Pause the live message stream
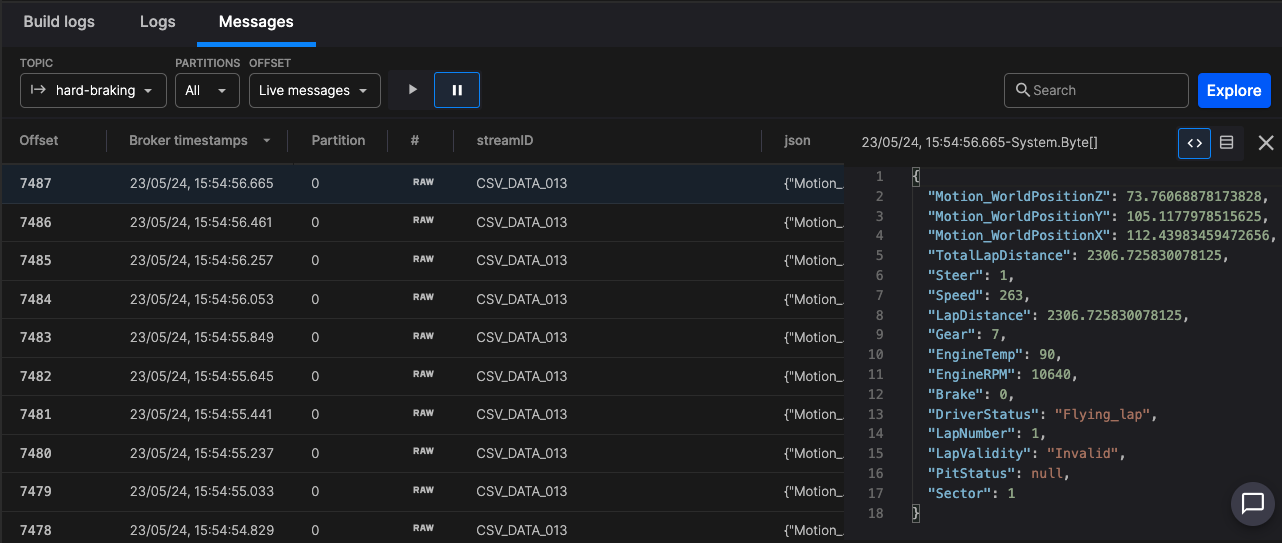Screen dimensions: 1282x543 click(x=457, y=90)
